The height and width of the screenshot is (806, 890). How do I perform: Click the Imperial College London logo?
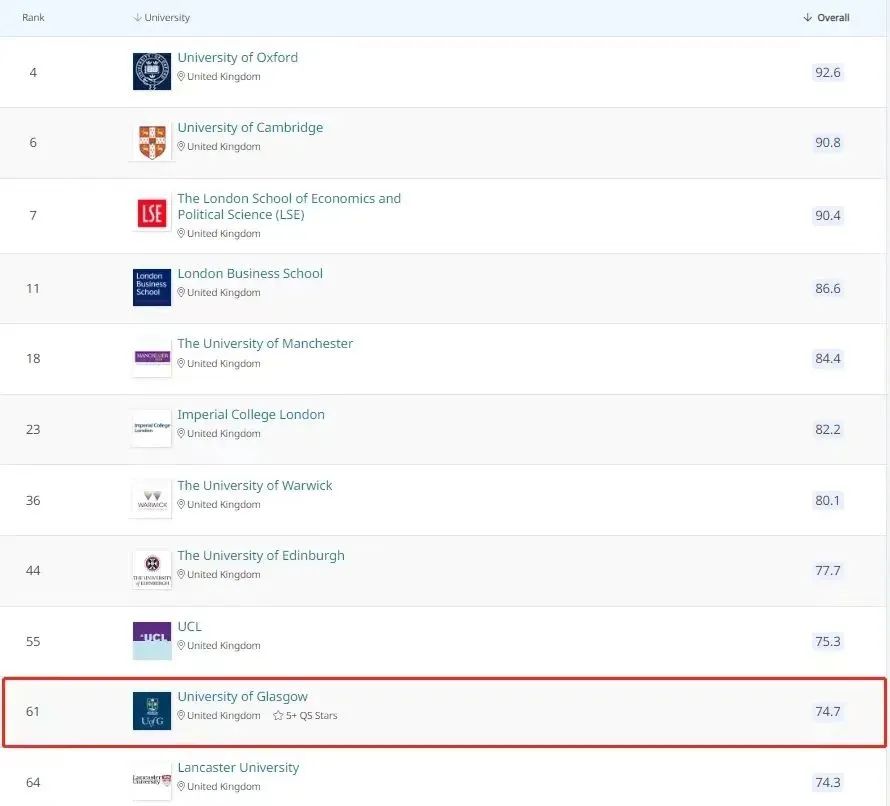[x=152, y=428]
